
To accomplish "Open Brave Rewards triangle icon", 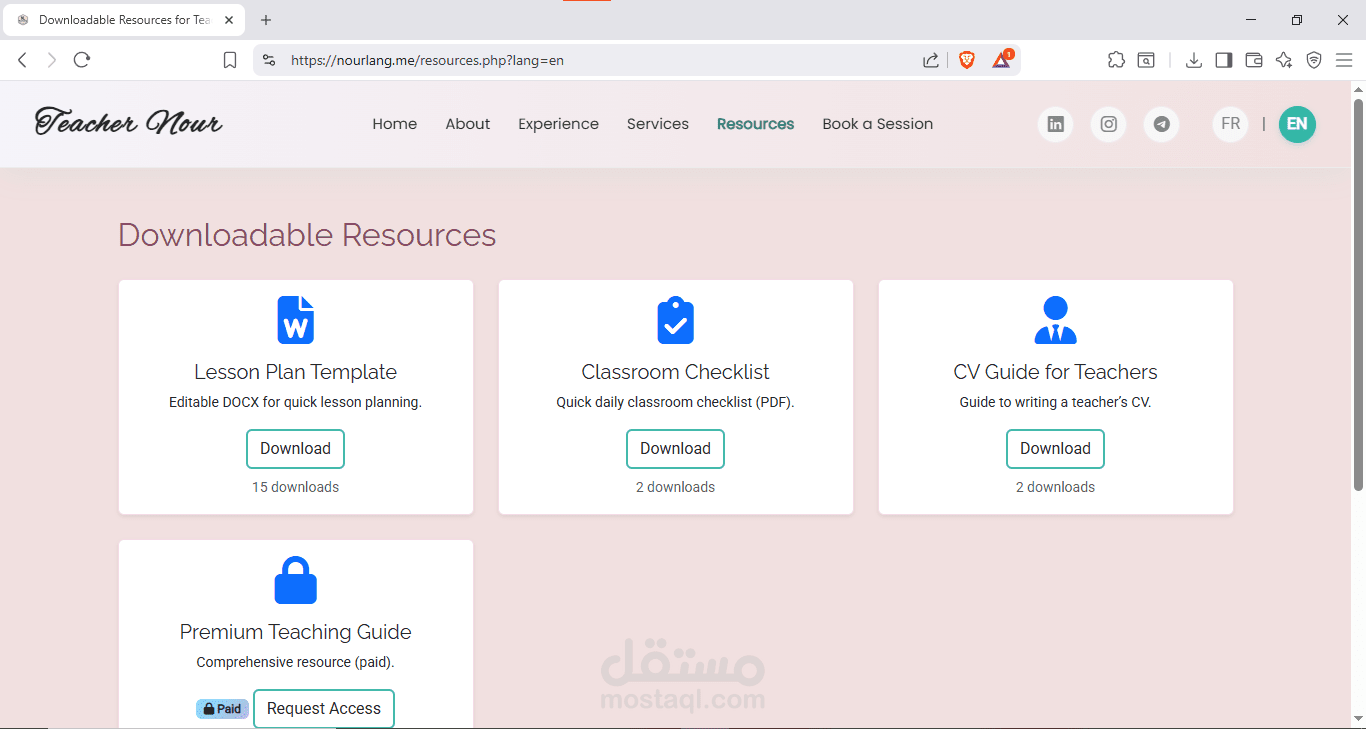I will [x=1002, y=60].
